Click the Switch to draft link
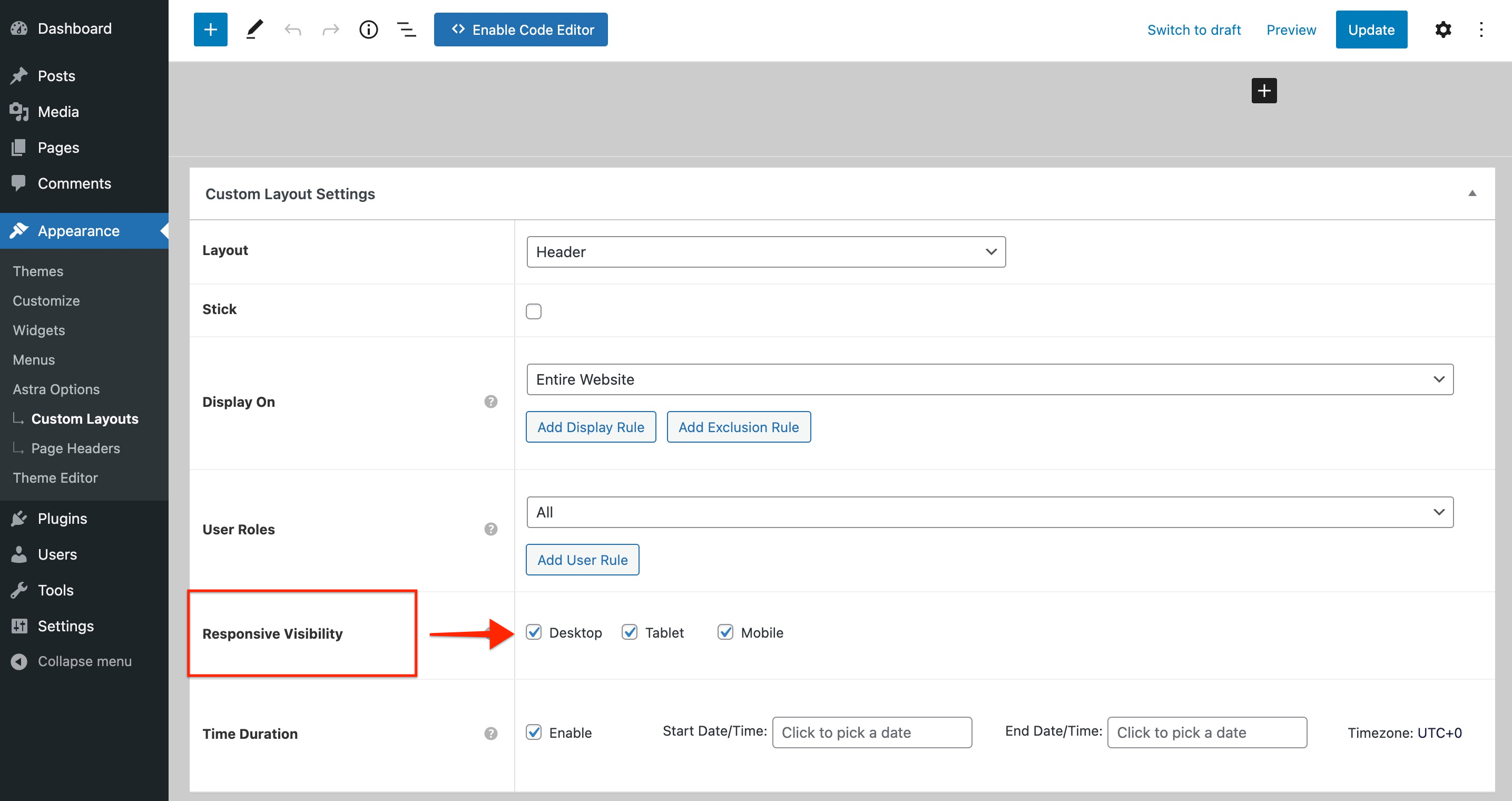The image size is (1512, 801). (1194, 30)
